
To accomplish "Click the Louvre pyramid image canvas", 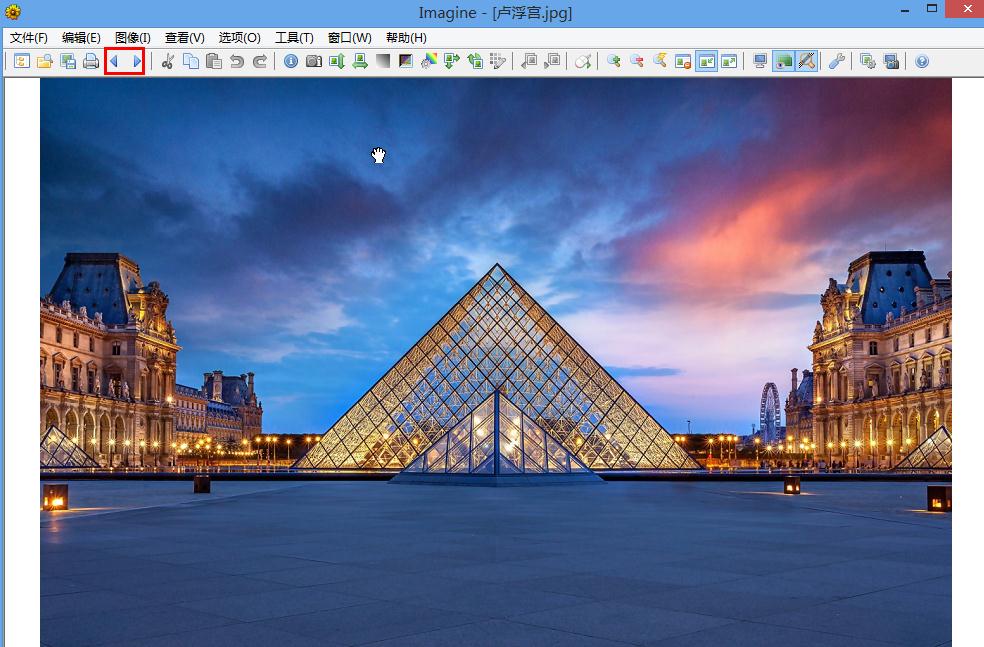I will click(x=496, y=362).
